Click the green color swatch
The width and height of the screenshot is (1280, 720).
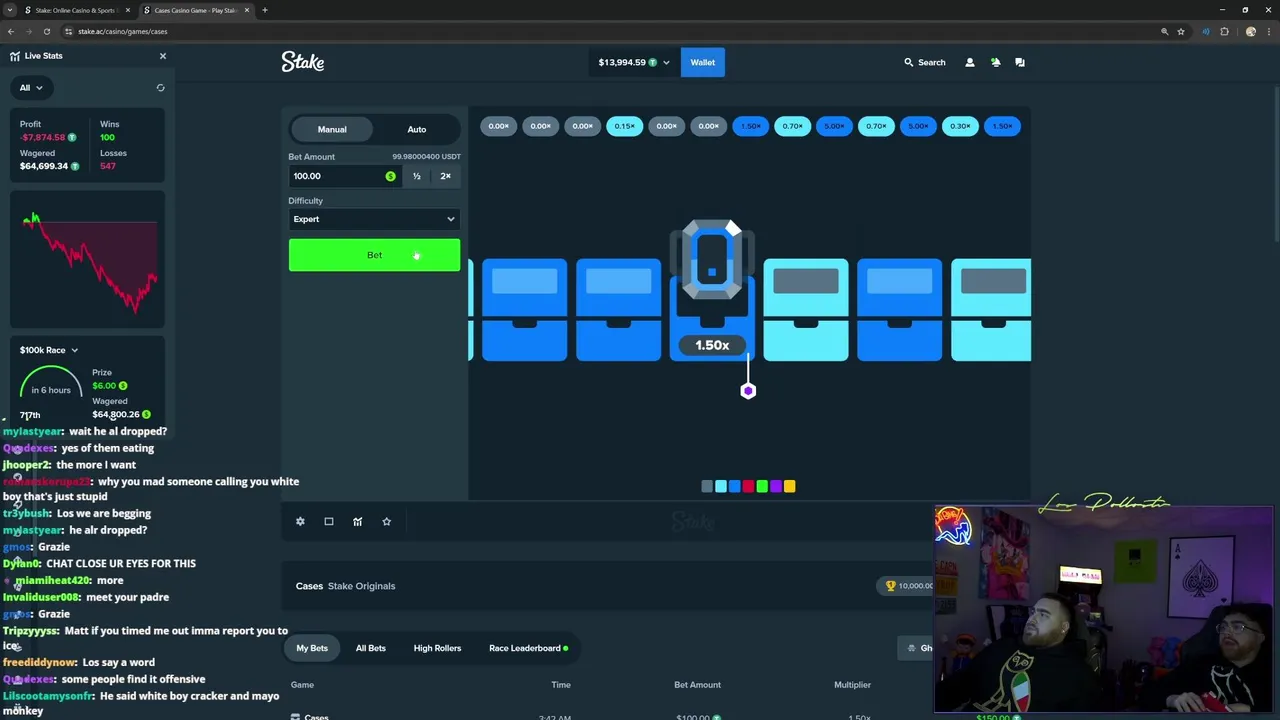click(762, 486)
